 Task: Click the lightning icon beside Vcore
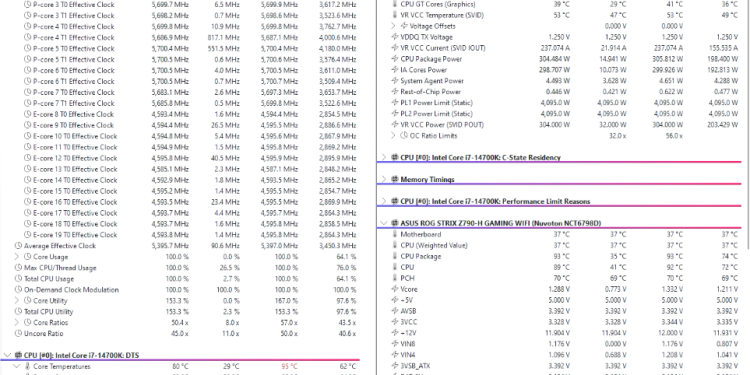[395, 289]
